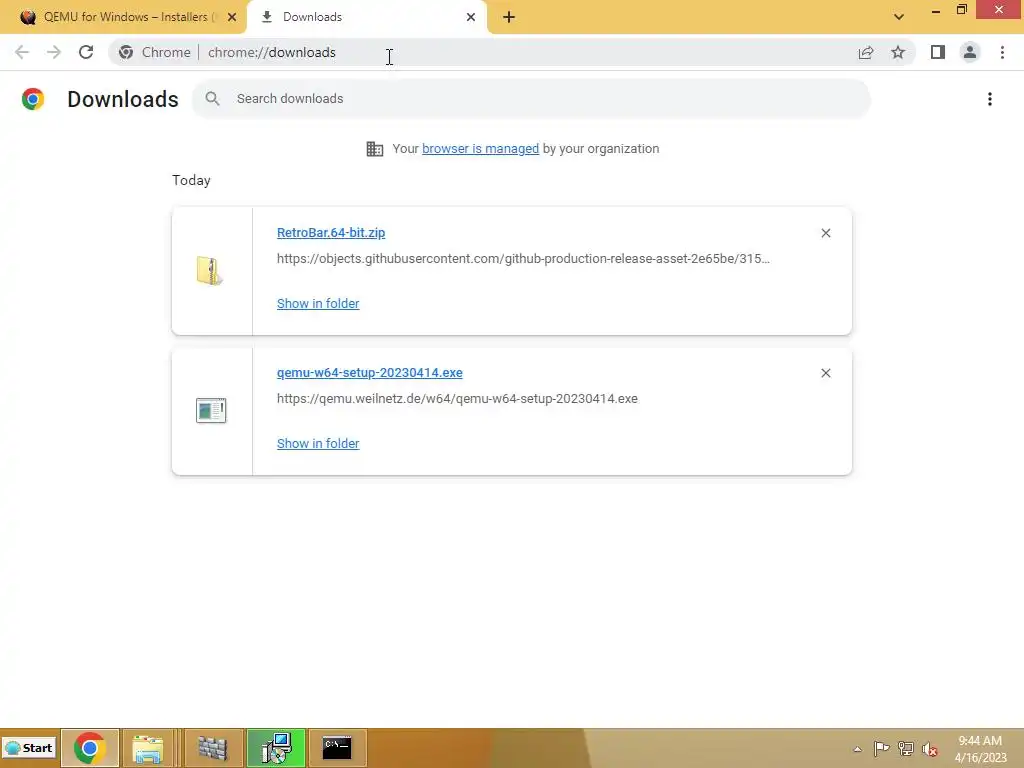Screen dimensions: 1024x768
Task: Open the side panel icon
Action: [x=938, y=52]
